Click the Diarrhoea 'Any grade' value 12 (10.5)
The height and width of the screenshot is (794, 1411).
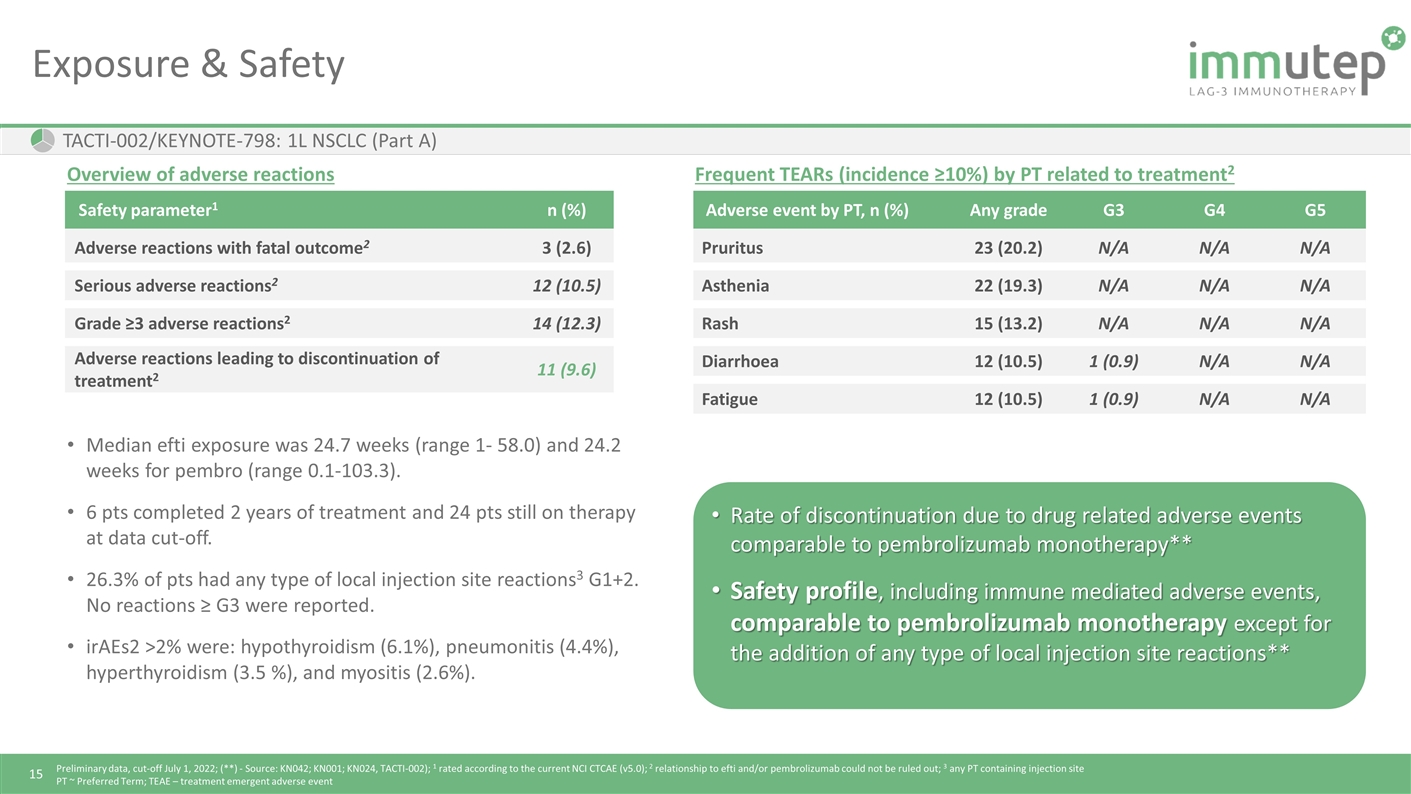click(1008, 361)
